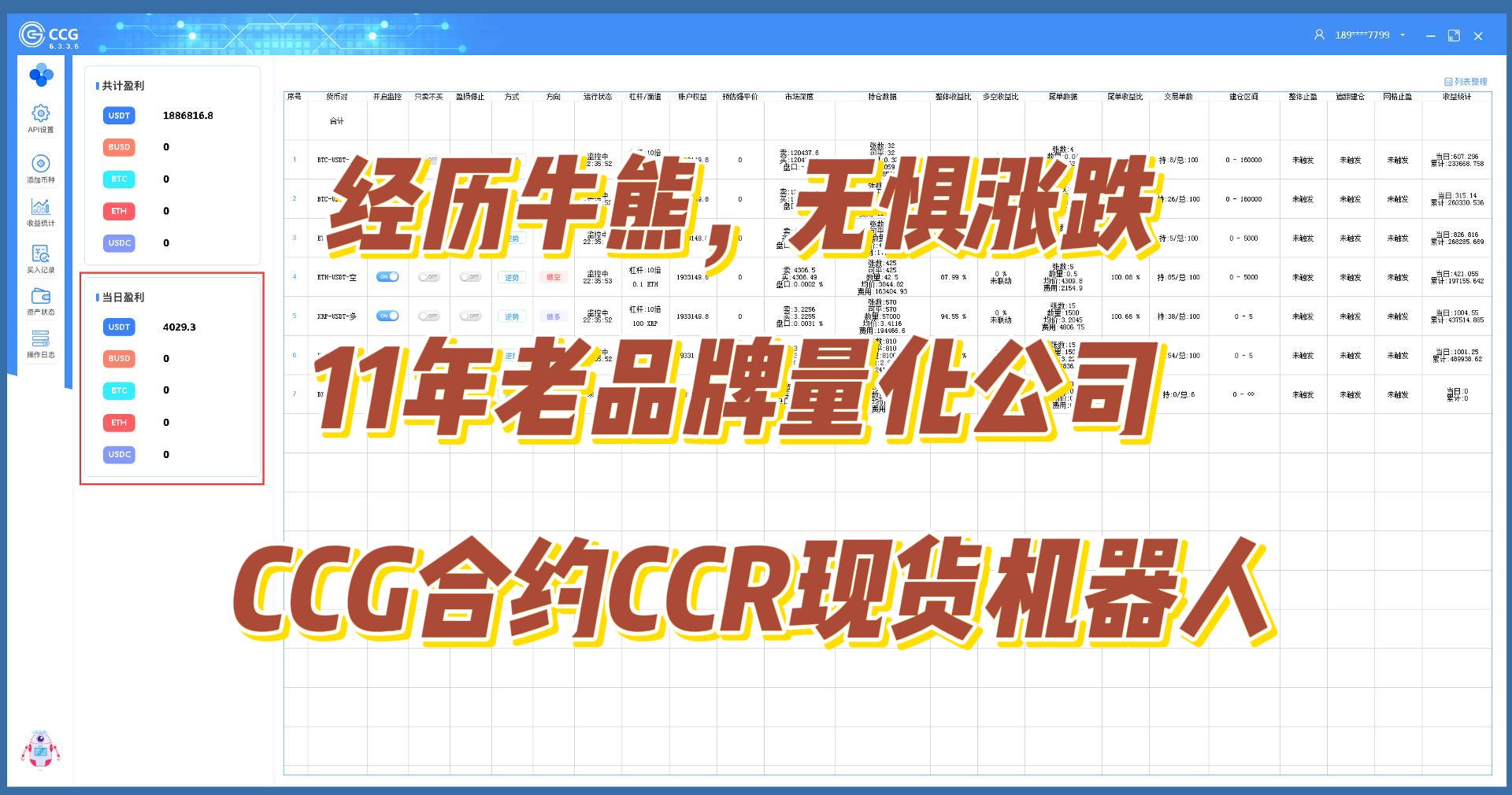Click the 账户权益 column header

pyautogui.click(x=693, y=97)
